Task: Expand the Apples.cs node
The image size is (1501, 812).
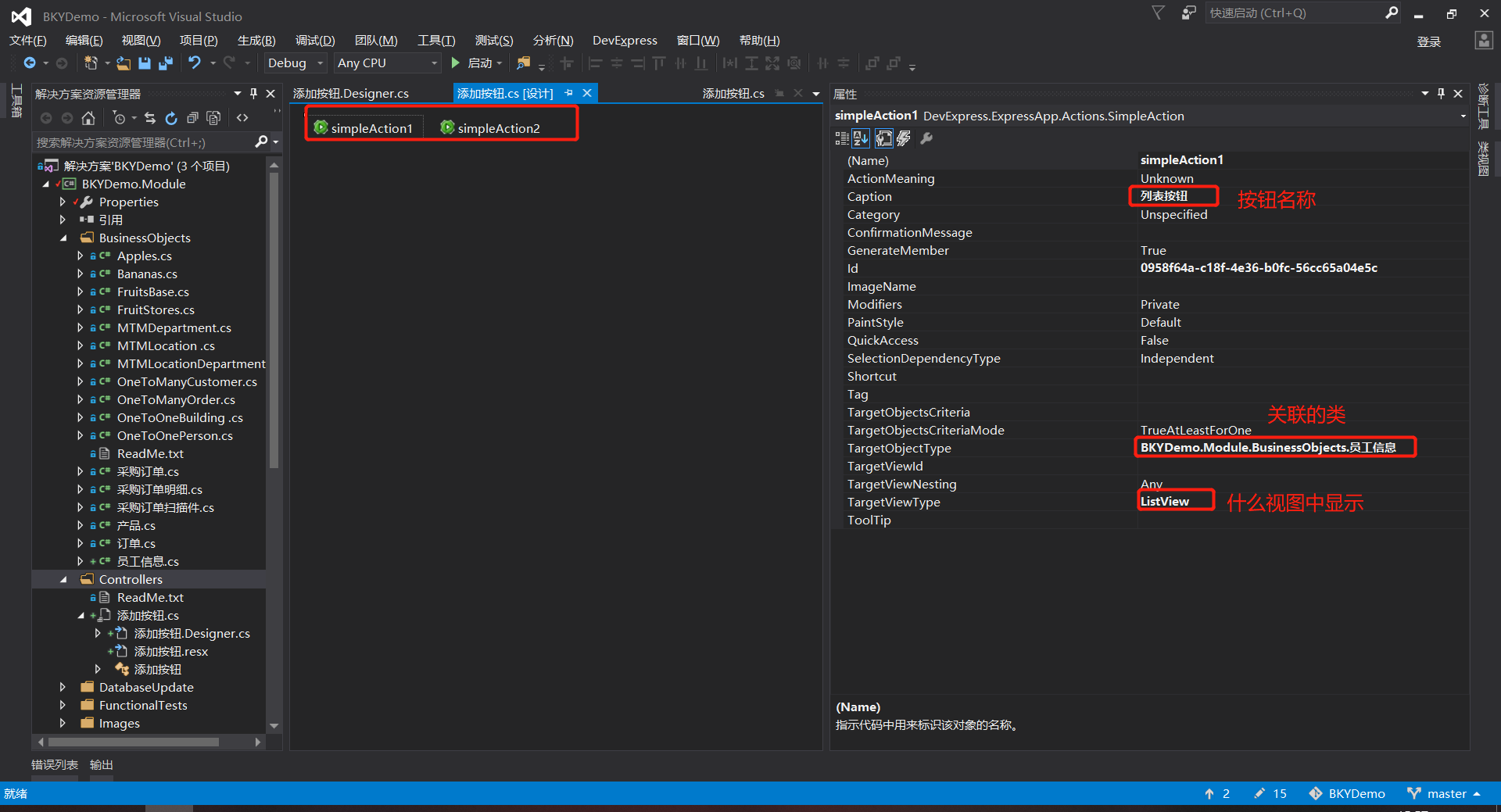Action: [80, 256]
